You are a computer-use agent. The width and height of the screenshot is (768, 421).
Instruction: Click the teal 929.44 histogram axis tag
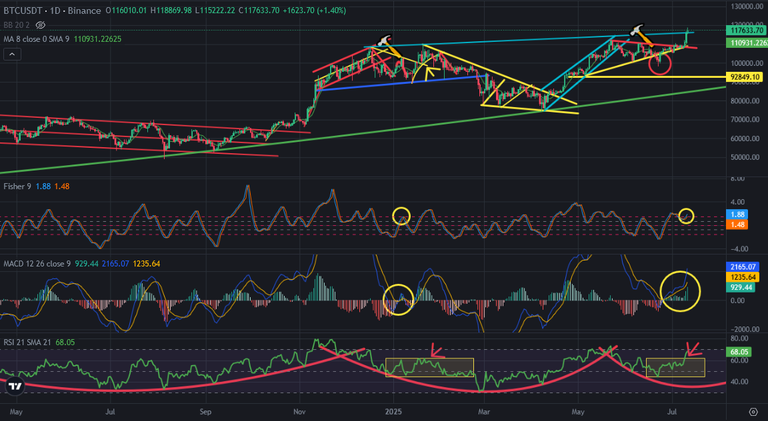point(741,287)
